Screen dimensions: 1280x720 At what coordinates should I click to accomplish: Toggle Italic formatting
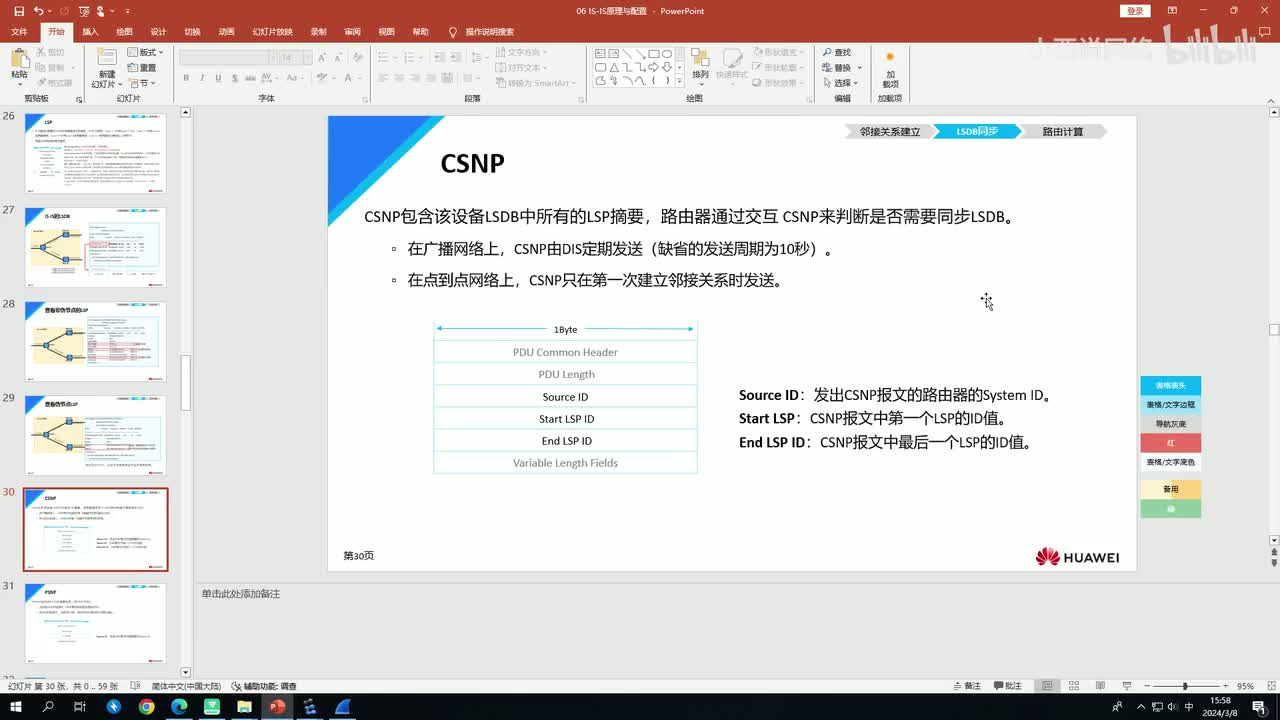pyautogui.click(x=202, y=78)
